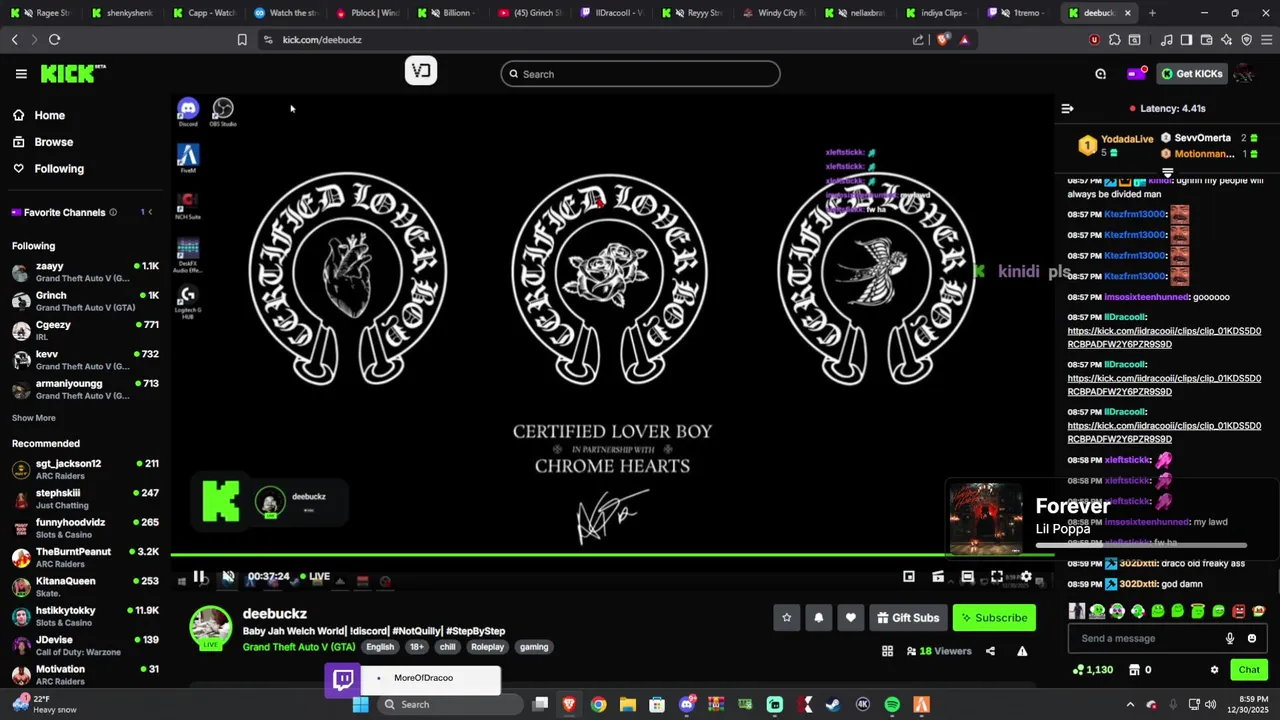1280x720 pixels.
Task: Open TheBurntPeanut recommended channel
Action: click(x=85, y=557)
